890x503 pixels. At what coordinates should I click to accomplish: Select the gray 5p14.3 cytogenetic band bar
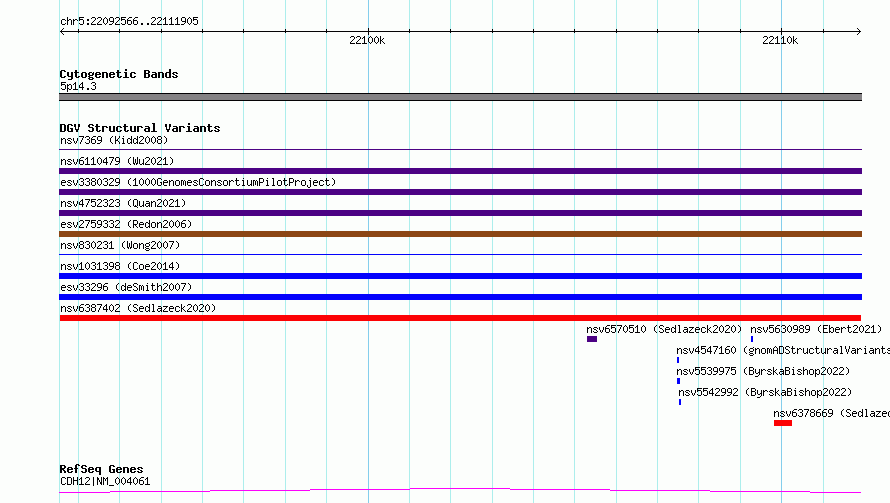(460, 97)
